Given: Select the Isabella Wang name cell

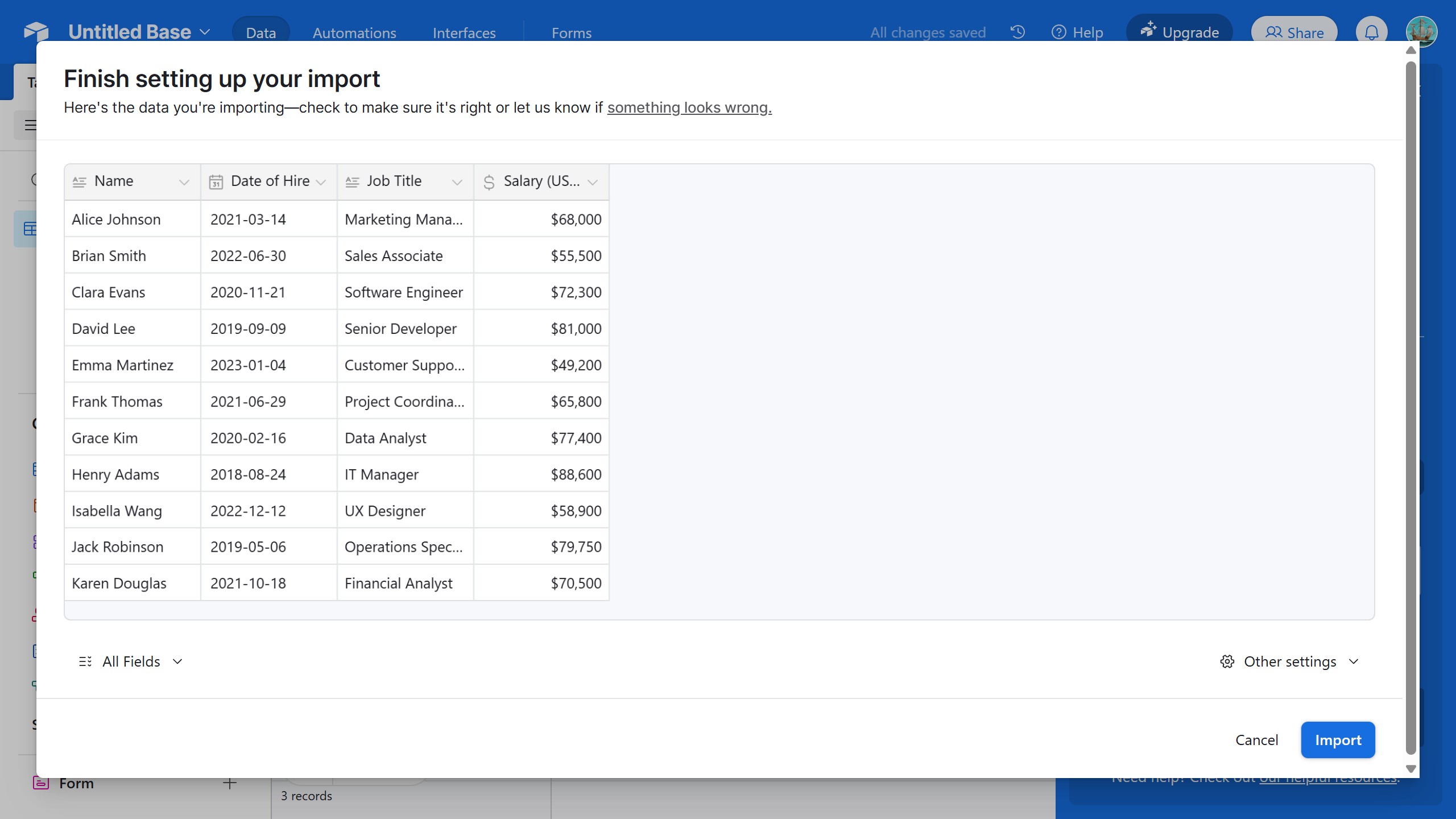Looking at the screenshot, I should point(133,510).
